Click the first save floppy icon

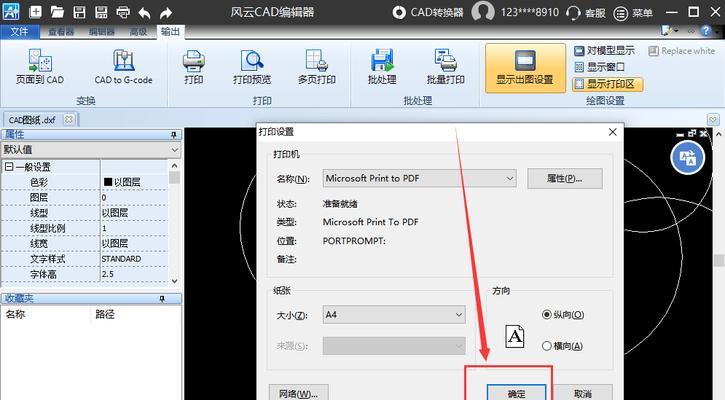(x=80, y=12)
